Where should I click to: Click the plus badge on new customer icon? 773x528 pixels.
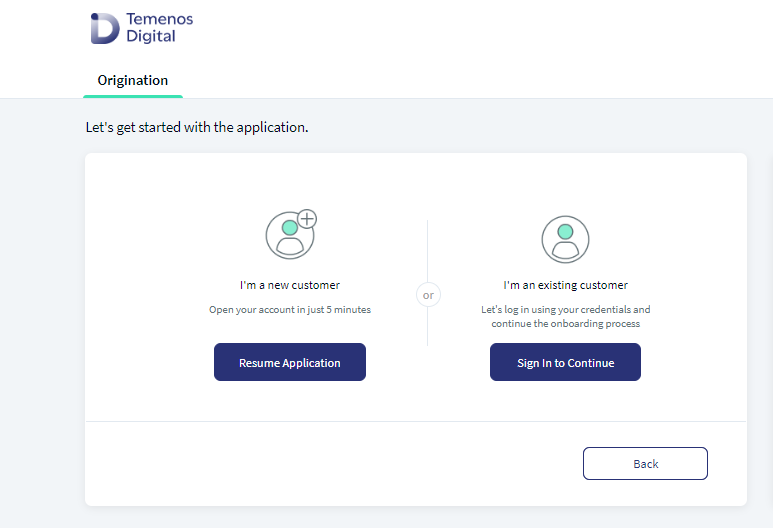tap(307, 219)
